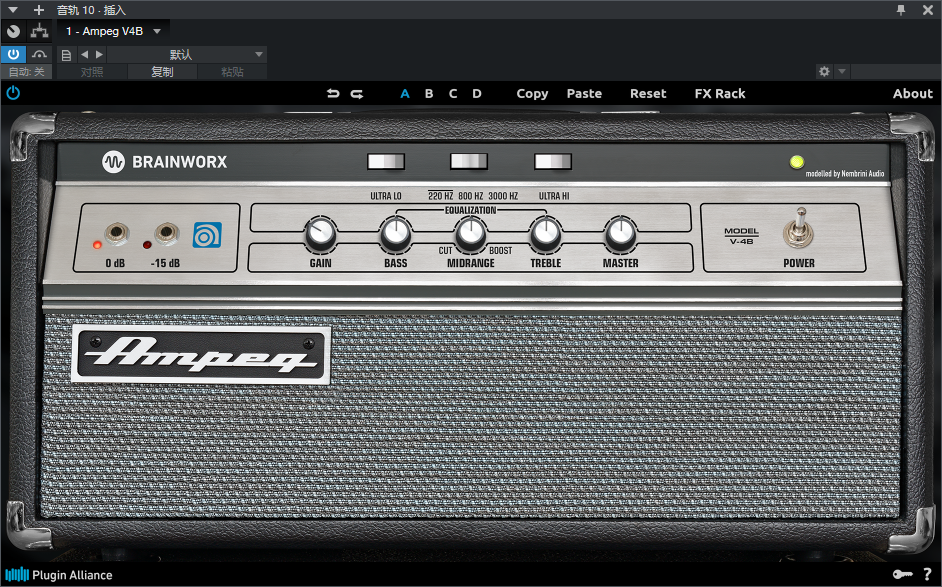Click the Copy button in the plugin toolbar
Image resolution: width=942 pixels, height=587 pixels.
point(532,94)
